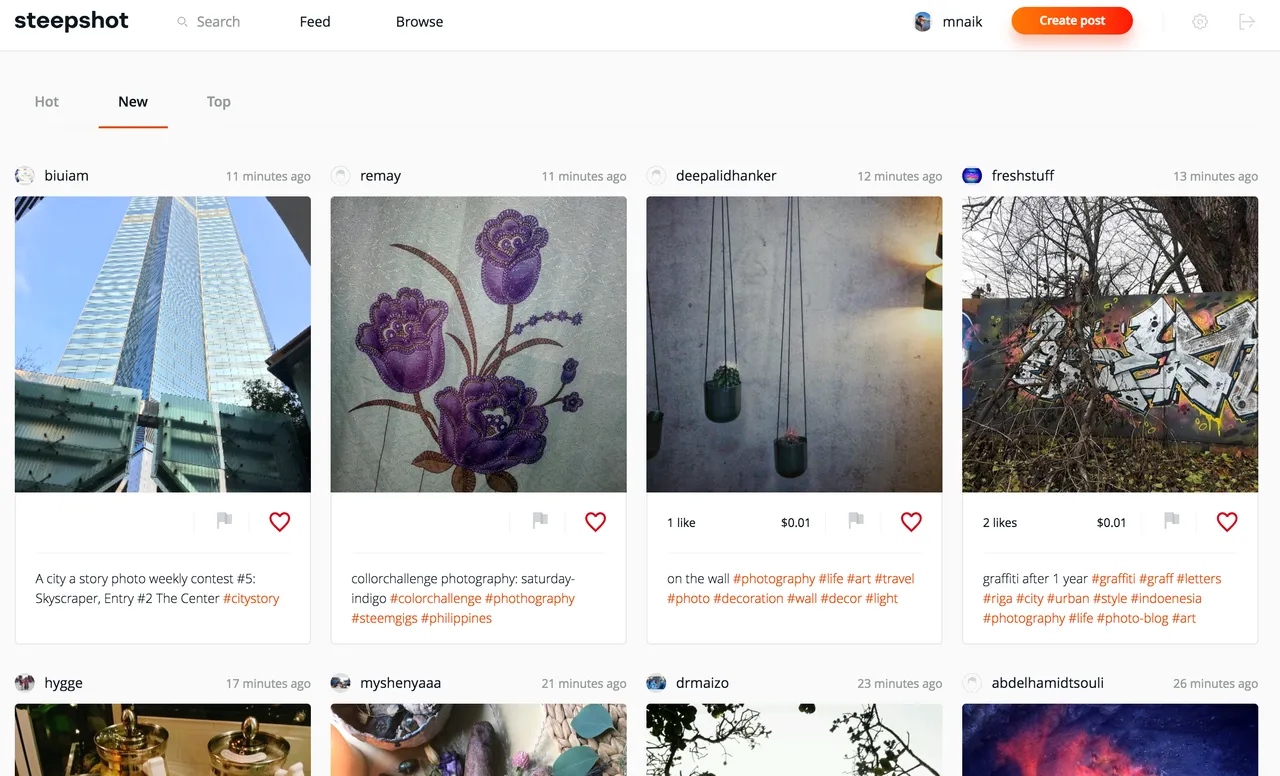Click '1 like' on deepalidhanker's post

coord(681,523)
